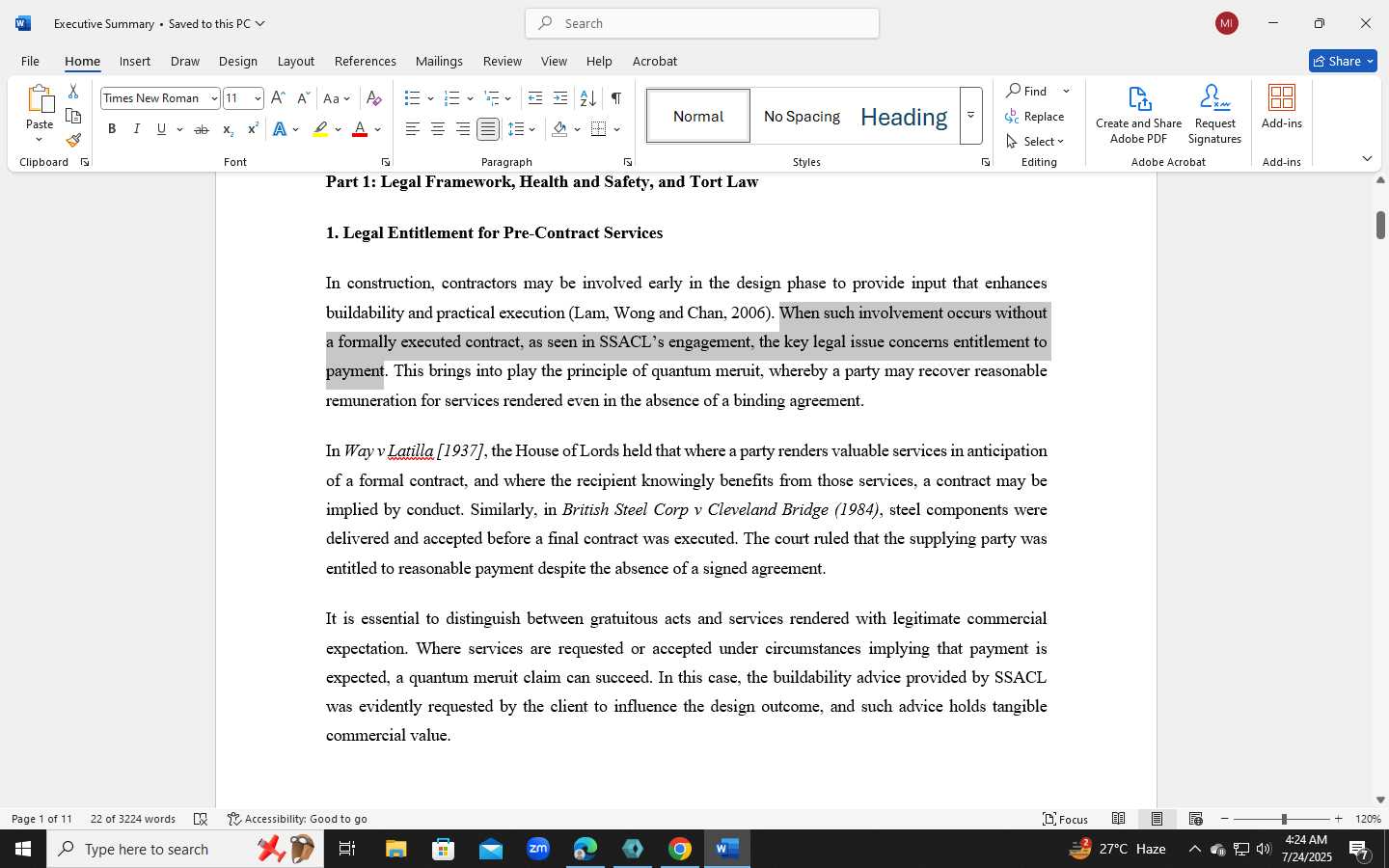
Task: Align text left
Action: click(x=413, y=129)
